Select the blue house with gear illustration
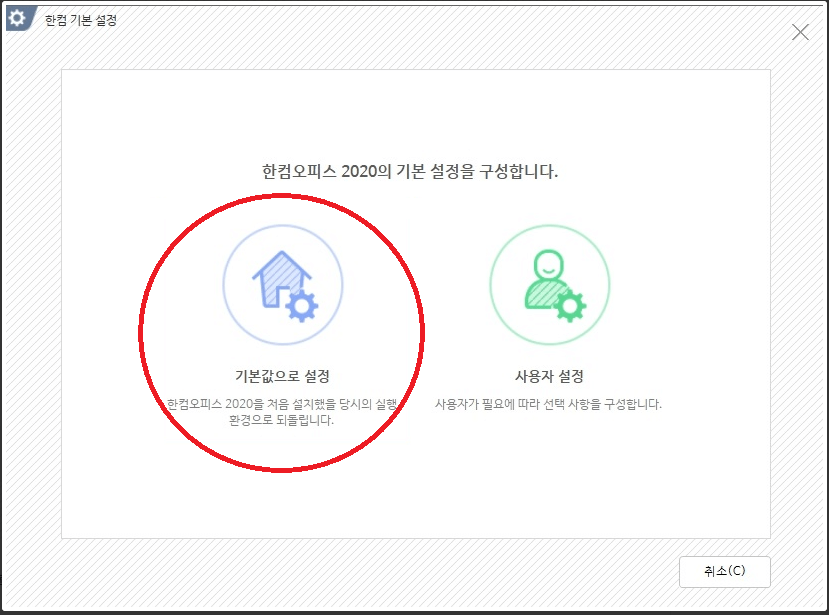 coord(283,283)
